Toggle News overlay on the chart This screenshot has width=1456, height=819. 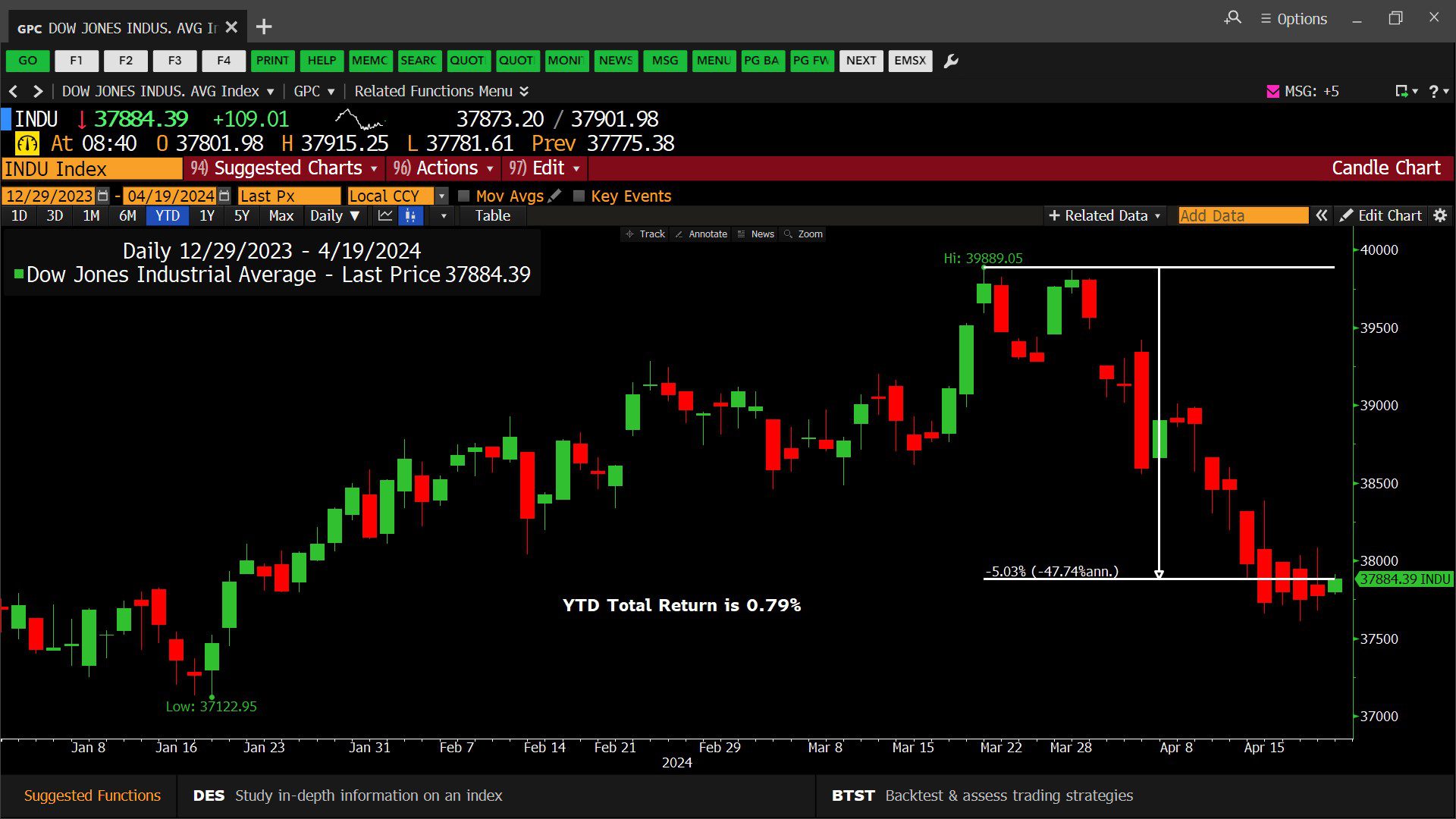[756, 234]
